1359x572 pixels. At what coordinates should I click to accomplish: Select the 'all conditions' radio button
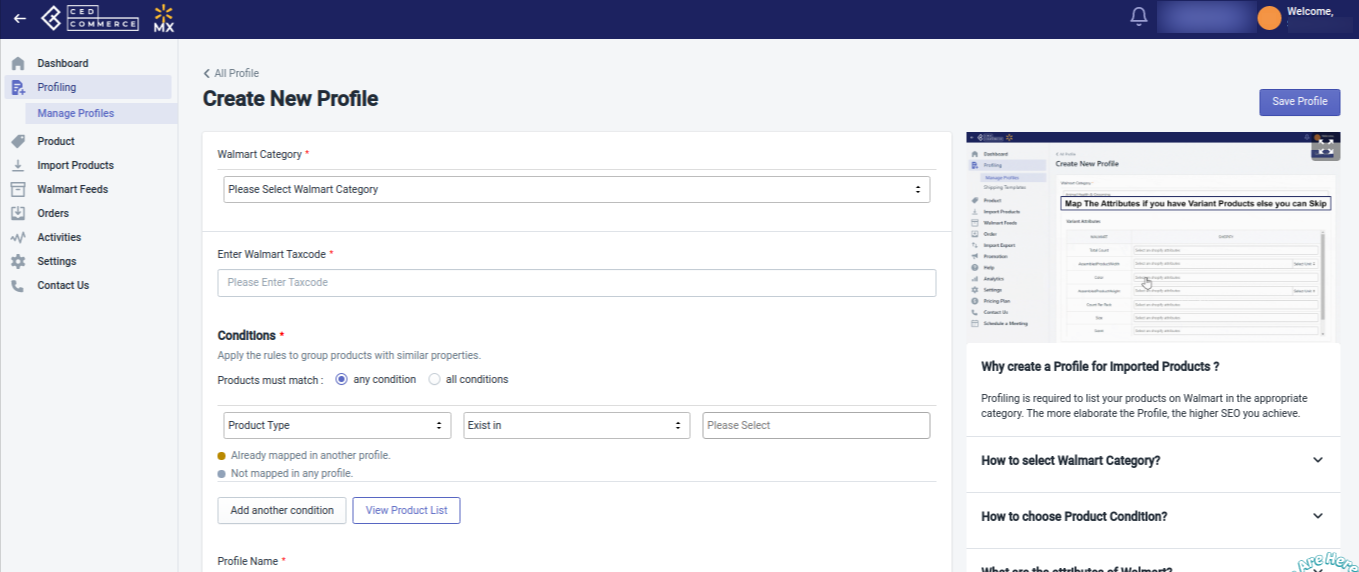434,379
